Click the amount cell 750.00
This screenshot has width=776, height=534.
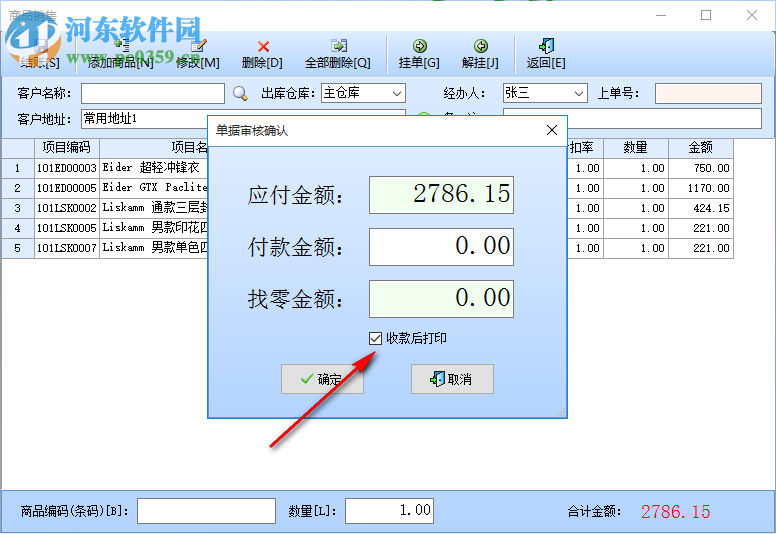701,168
